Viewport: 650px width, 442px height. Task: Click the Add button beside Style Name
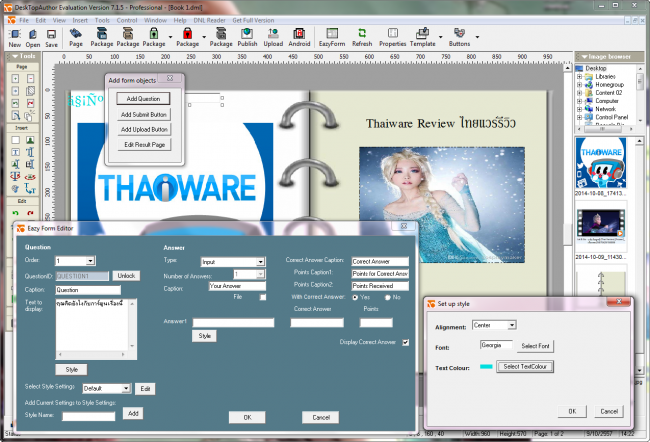133,413
